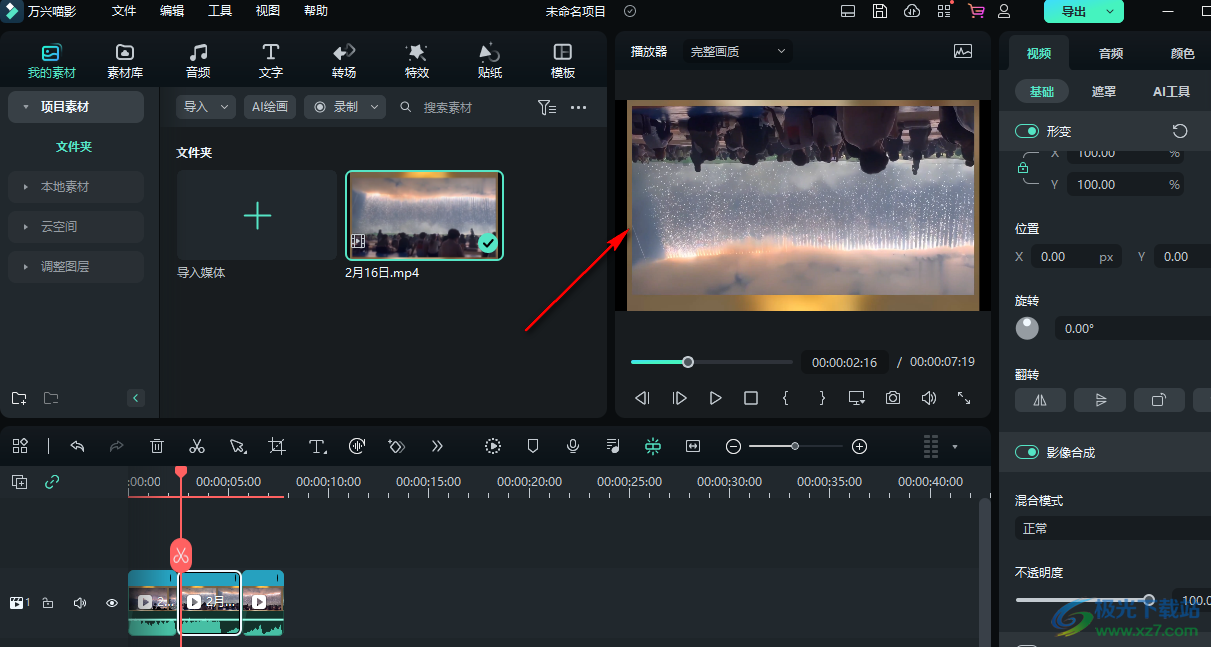
Task: Click the text tool icon in timeline toolbar
Action: [317, 446]
